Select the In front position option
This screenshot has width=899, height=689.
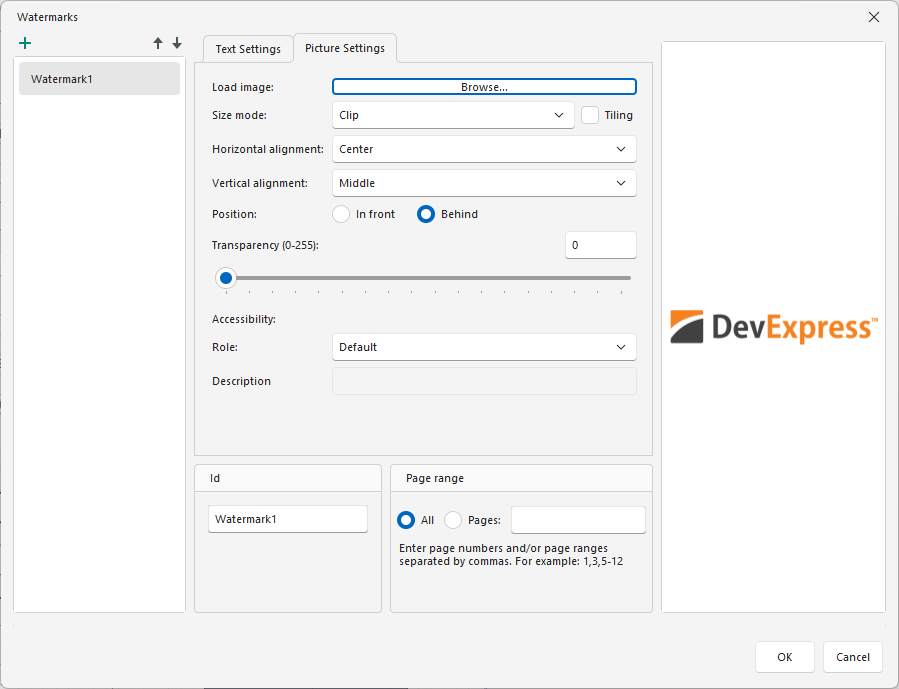[x=340, y=214]
